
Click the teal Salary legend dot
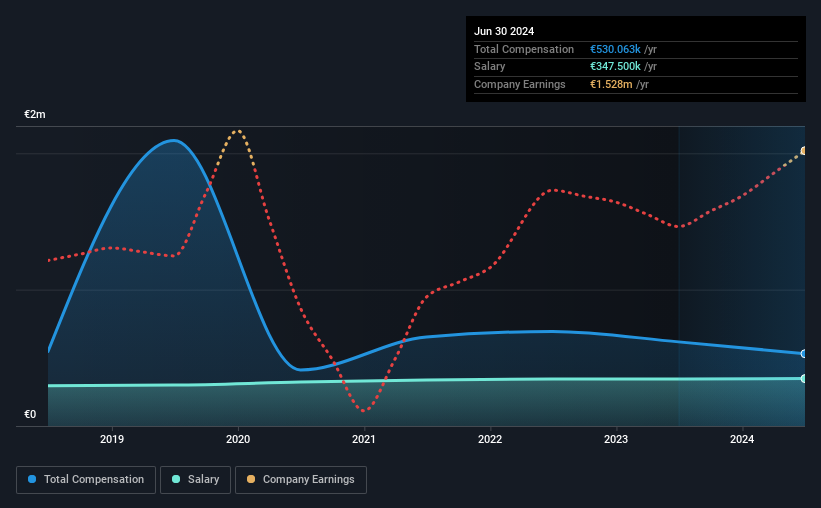[176, 479]
